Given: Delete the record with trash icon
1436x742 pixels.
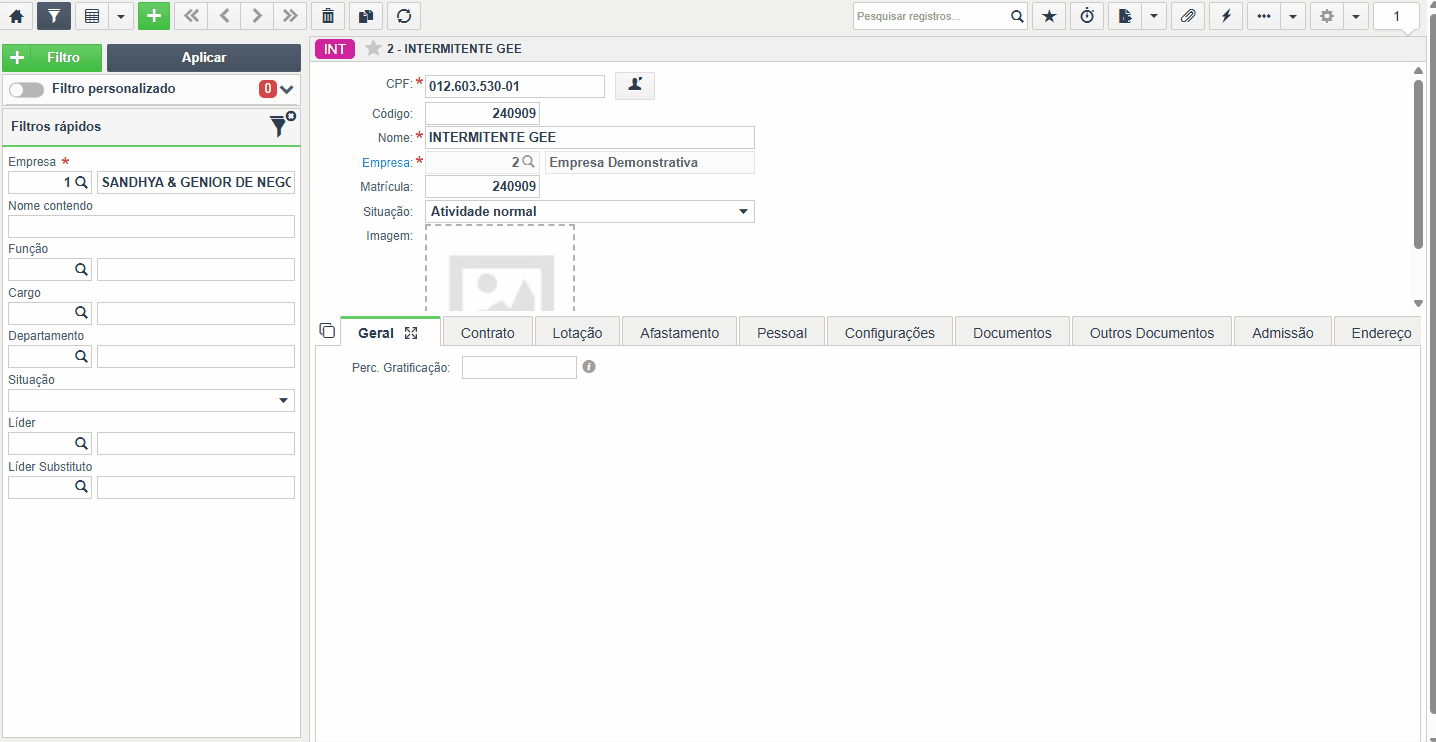Looking at the screenshot, I should click(328, 16).
